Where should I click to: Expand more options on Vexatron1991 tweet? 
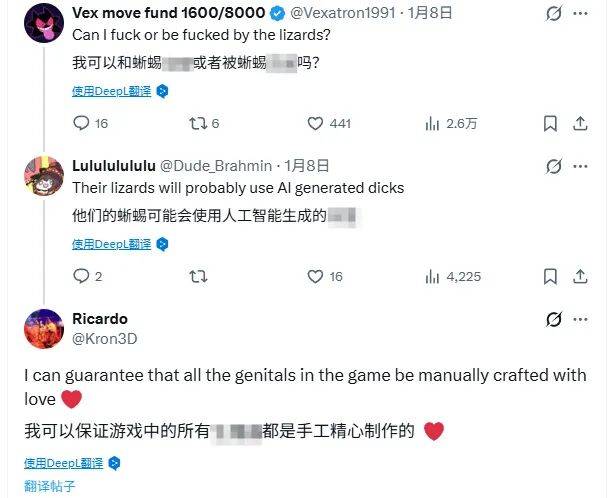tap(580, 14)
